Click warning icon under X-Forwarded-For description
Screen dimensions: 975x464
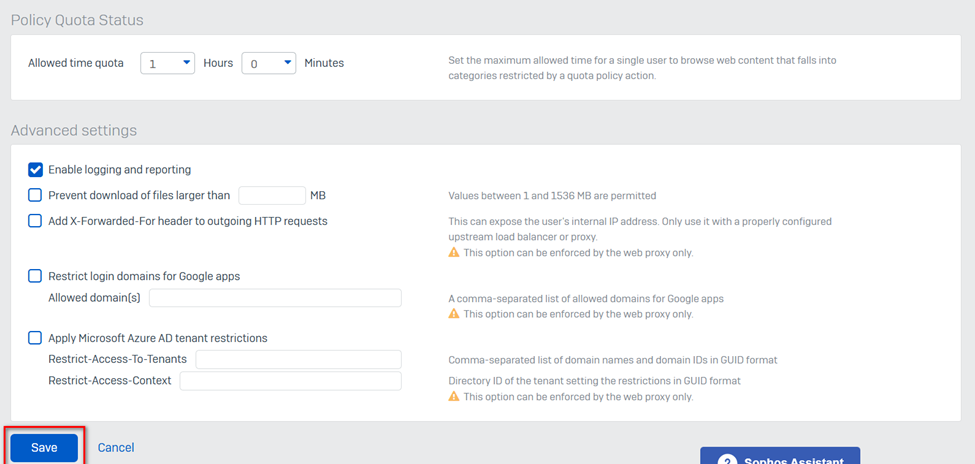454,253
